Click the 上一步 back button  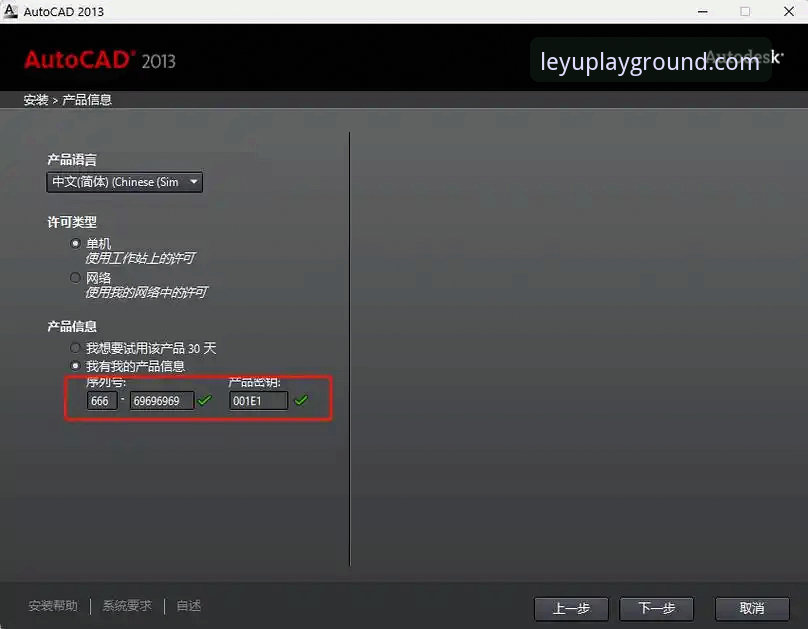click(x=571, y=609)
